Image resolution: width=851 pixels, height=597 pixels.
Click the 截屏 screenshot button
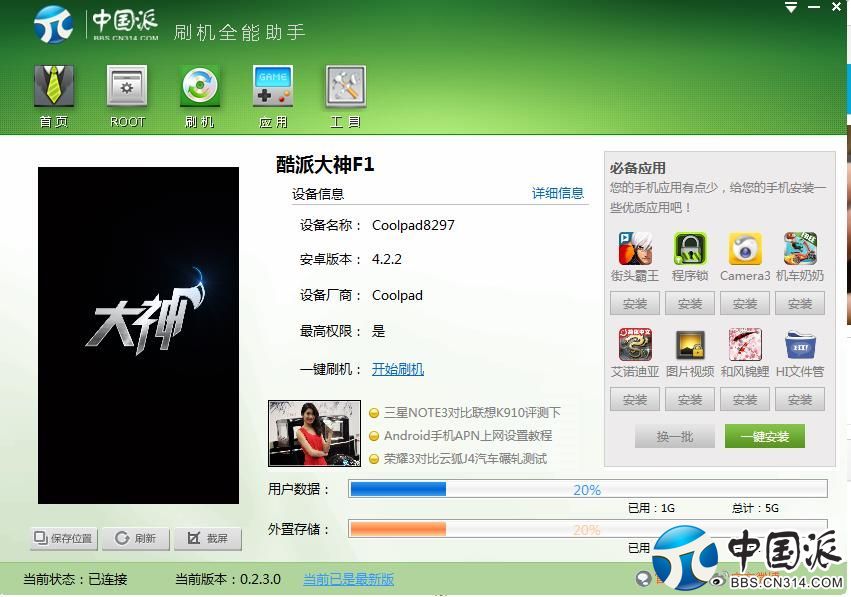point(208,538)
